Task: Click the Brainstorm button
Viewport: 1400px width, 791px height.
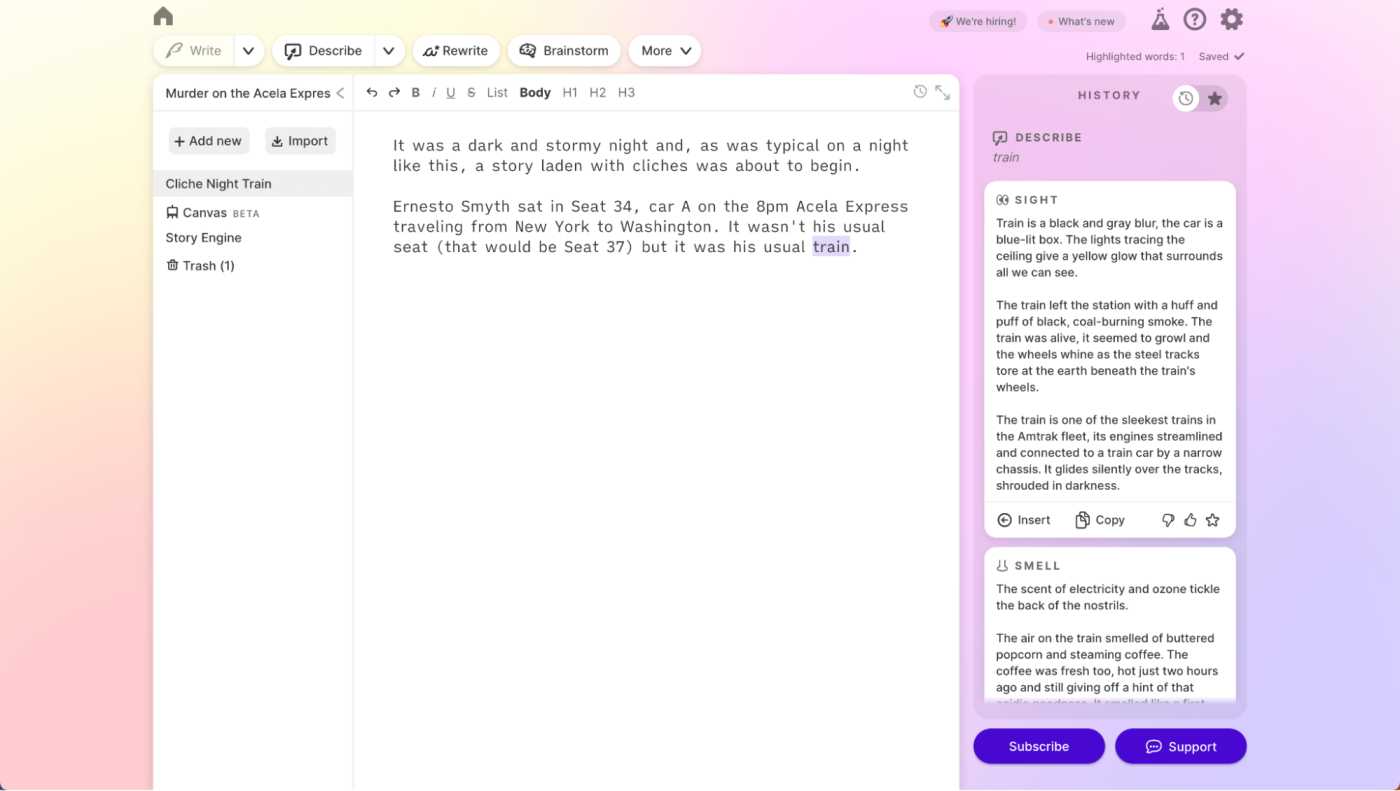Action: coord(564,51)
